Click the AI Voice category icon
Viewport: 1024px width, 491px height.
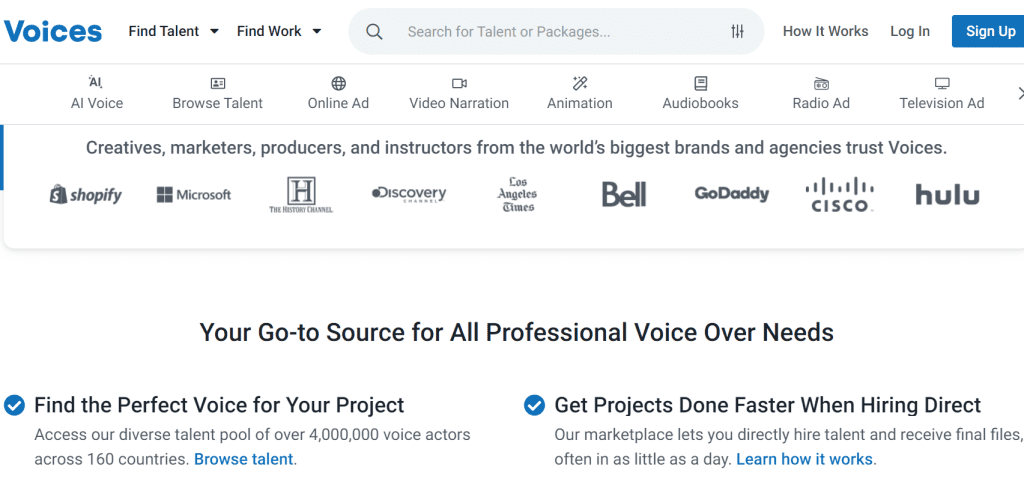coord(96,83)
